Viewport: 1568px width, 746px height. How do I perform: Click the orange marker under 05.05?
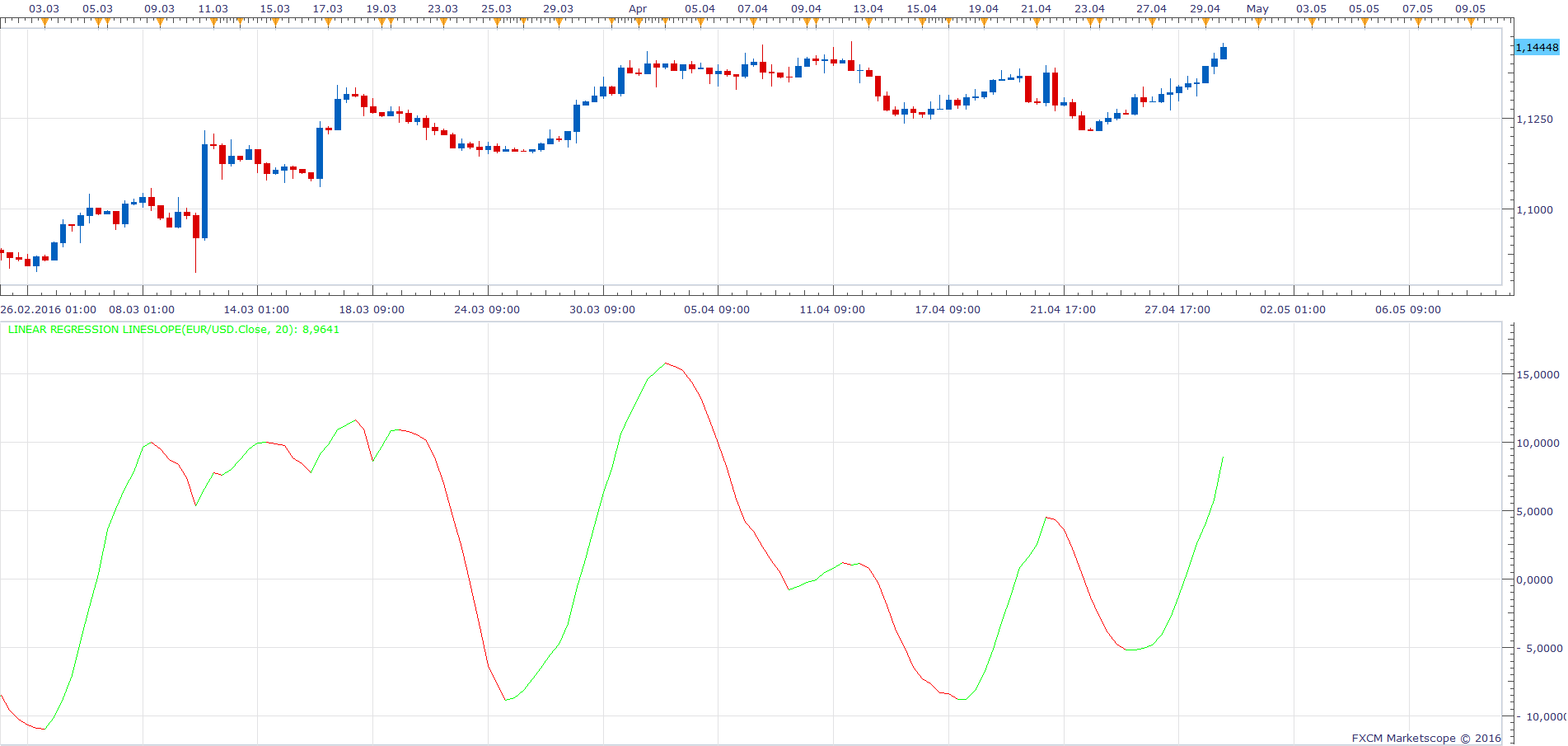click(x=1364, y=22)
